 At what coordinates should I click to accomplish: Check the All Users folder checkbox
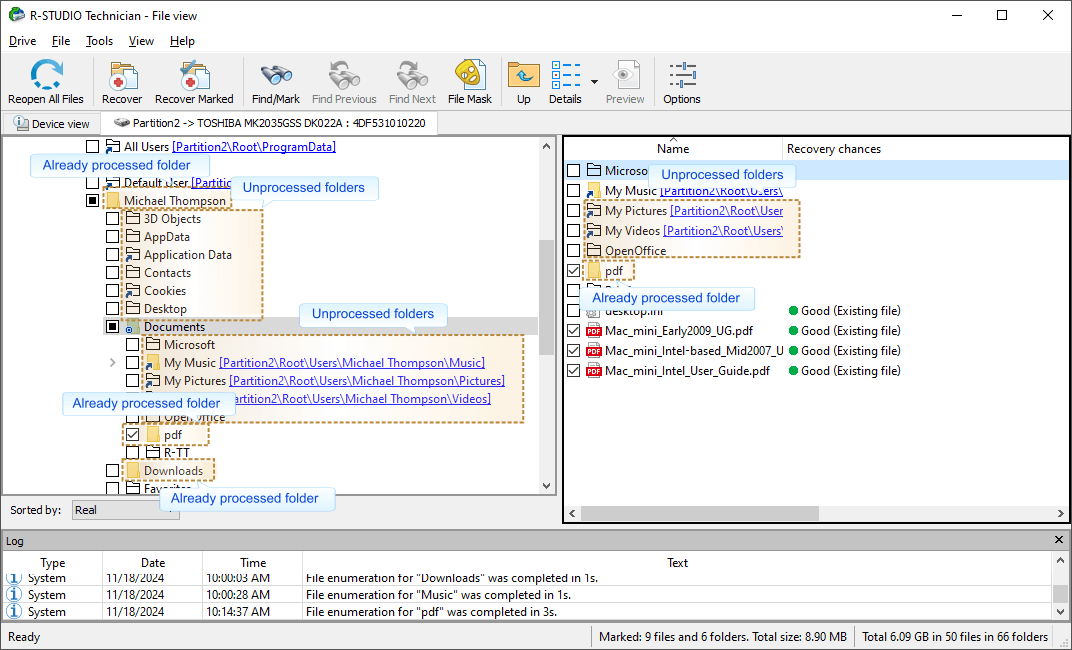pyautogui.click(x=92, y=146)
